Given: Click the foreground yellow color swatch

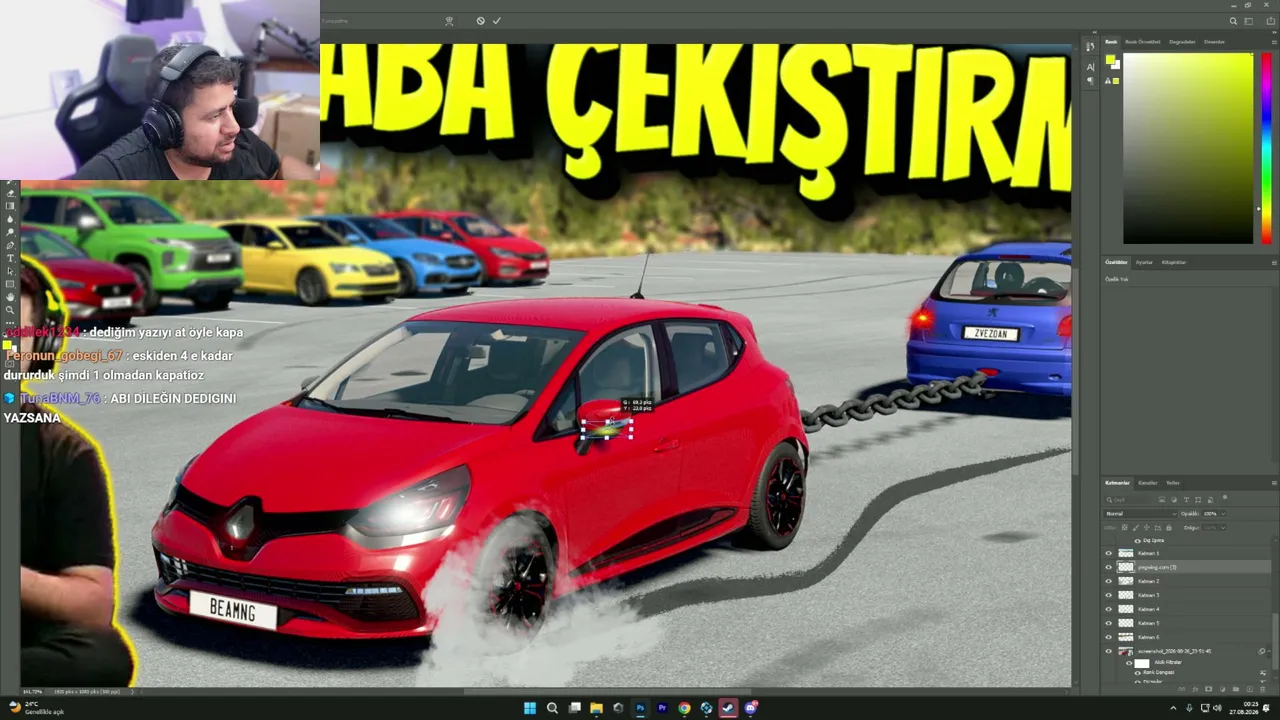Looking at the screenshot, I should [1110, 61].
